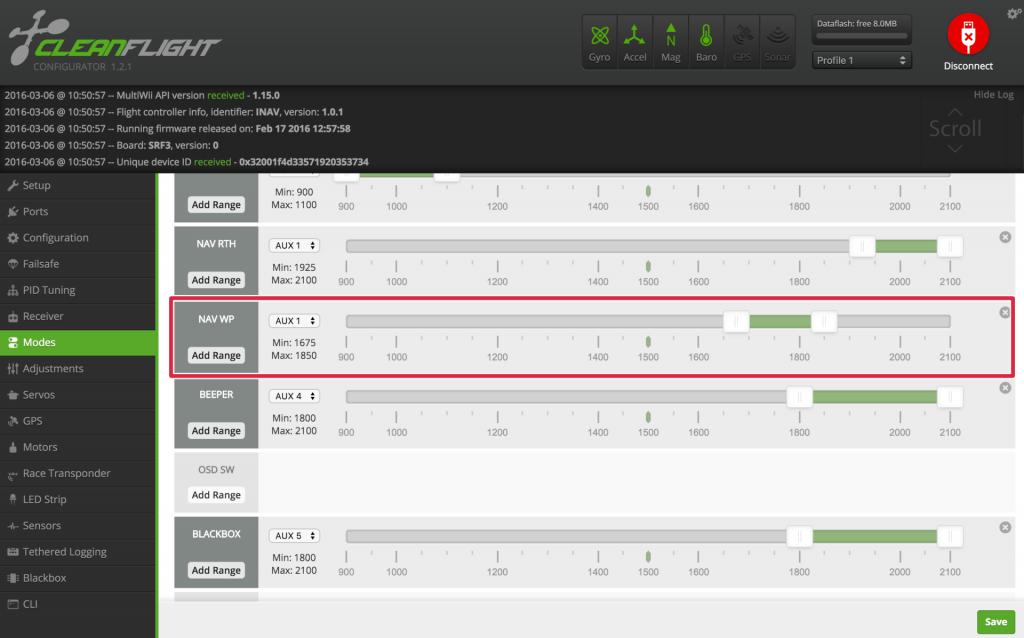This screenshot has width=1024, height=638.
Task: Open the AUX channel selector for NAV WP
Action: (x=294, y=320)
